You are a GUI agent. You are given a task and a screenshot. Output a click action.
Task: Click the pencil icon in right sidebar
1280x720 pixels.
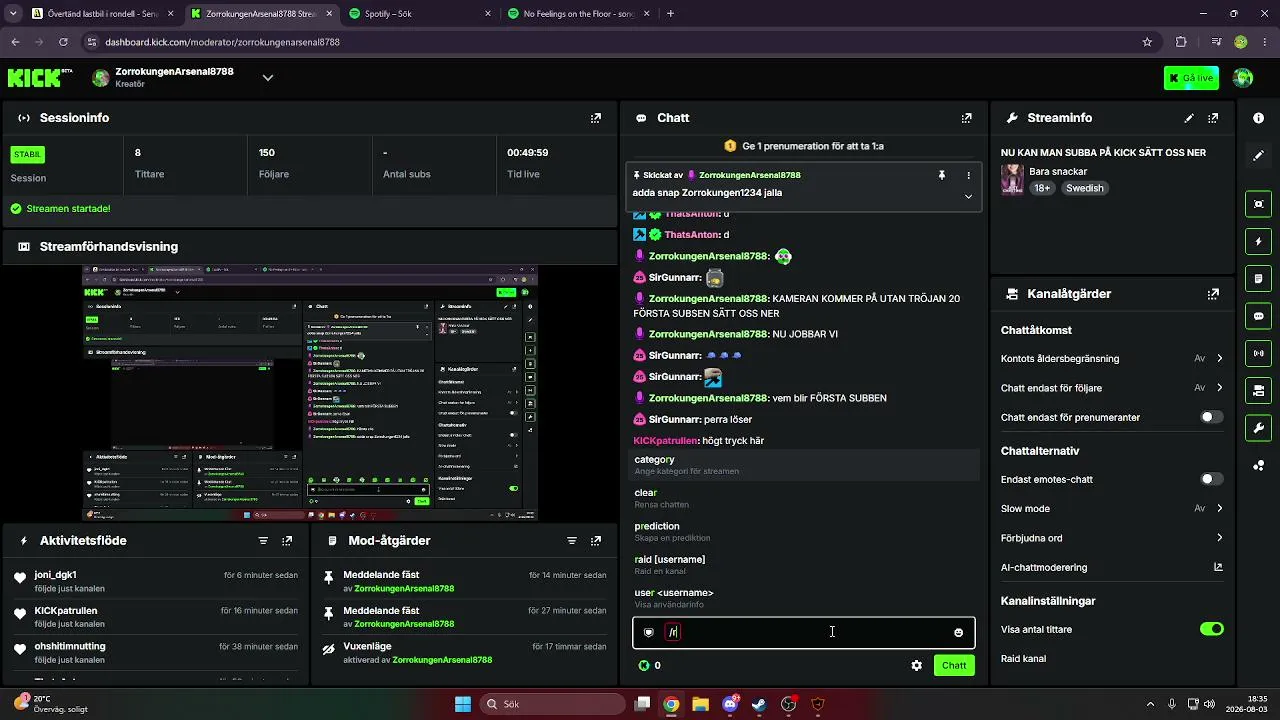(1258, 156)
